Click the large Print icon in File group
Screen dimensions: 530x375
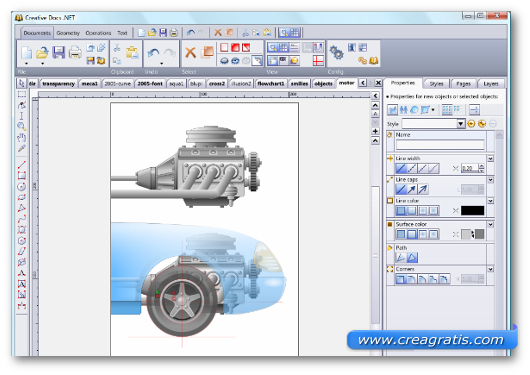(75, 52)
